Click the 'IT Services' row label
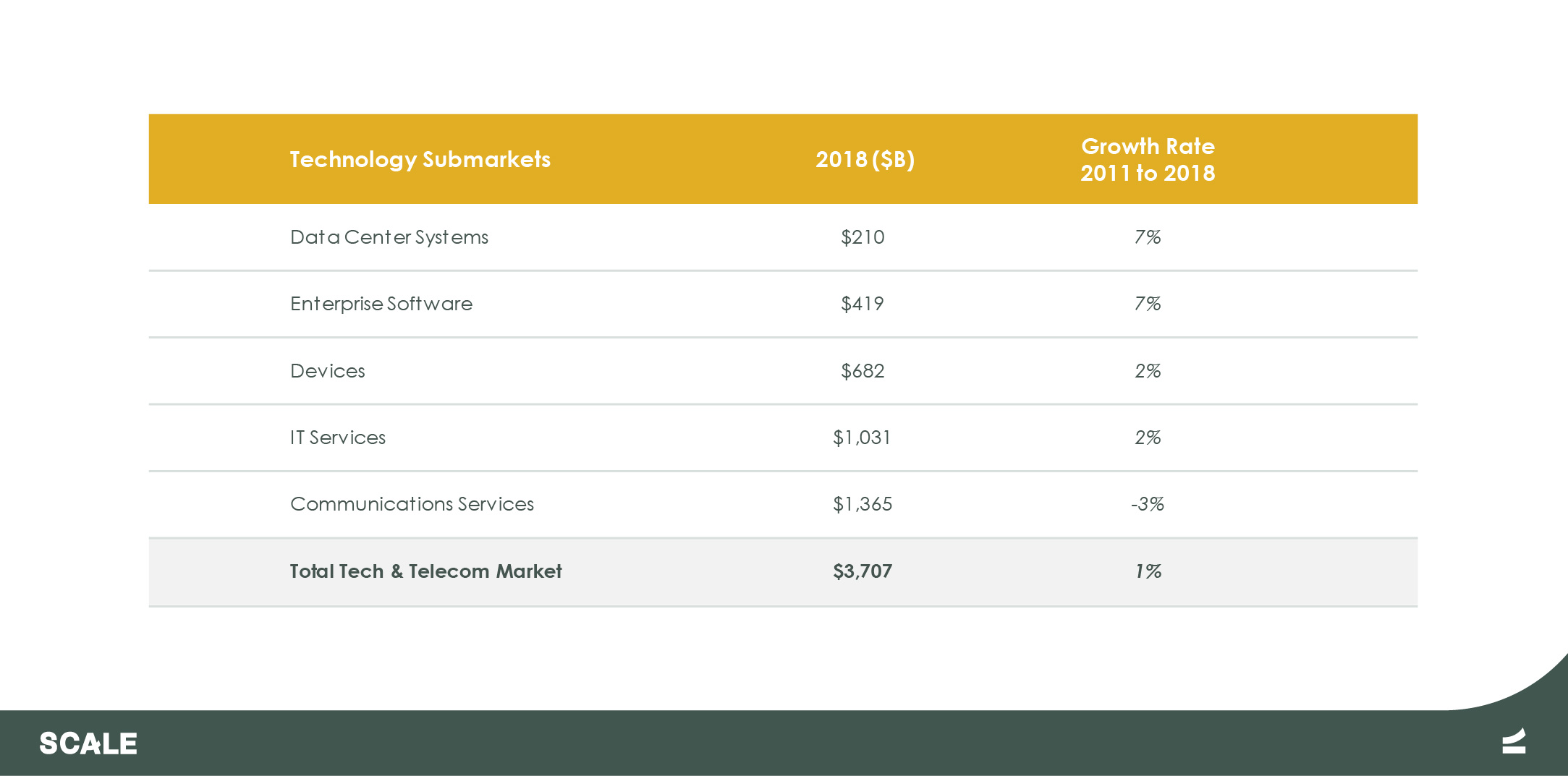 [338, 438]
